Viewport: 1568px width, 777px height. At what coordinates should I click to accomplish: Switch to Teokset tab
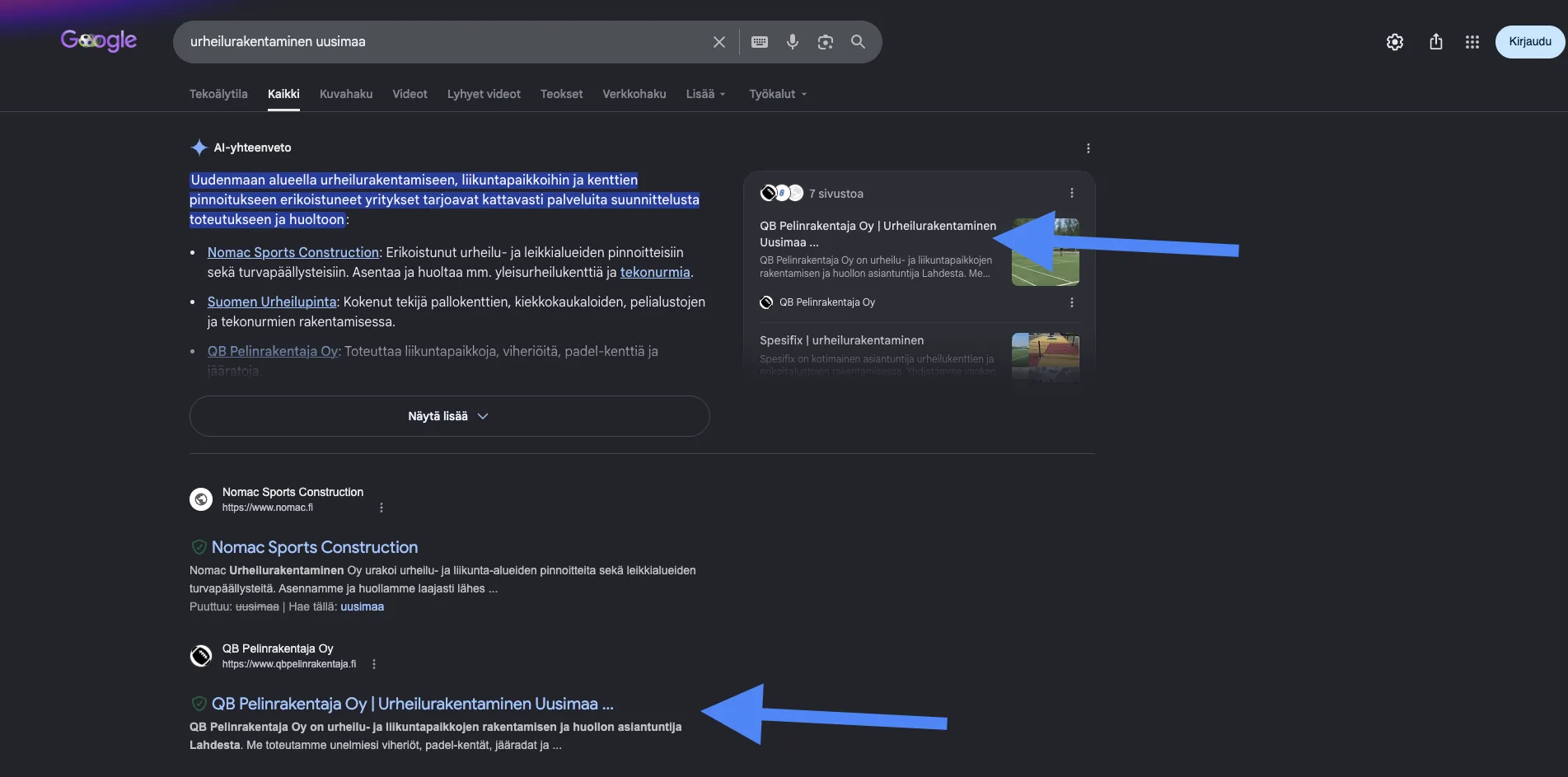pyautogui.click(x=561, y=94)
